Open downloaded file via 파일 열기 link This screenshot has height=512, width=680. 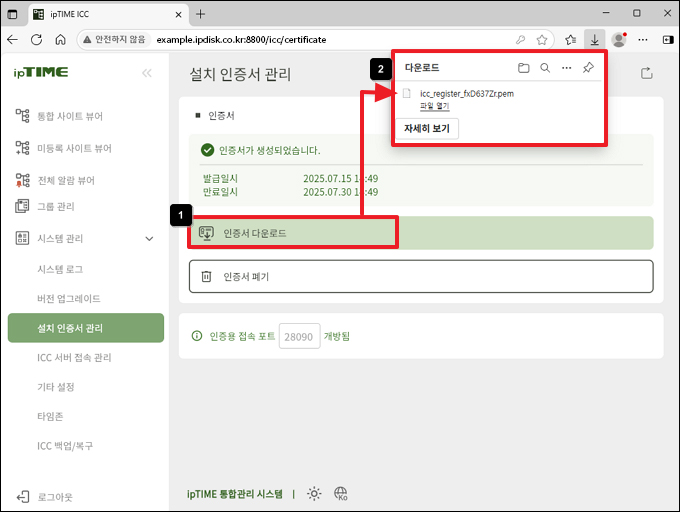click(434, 106)
